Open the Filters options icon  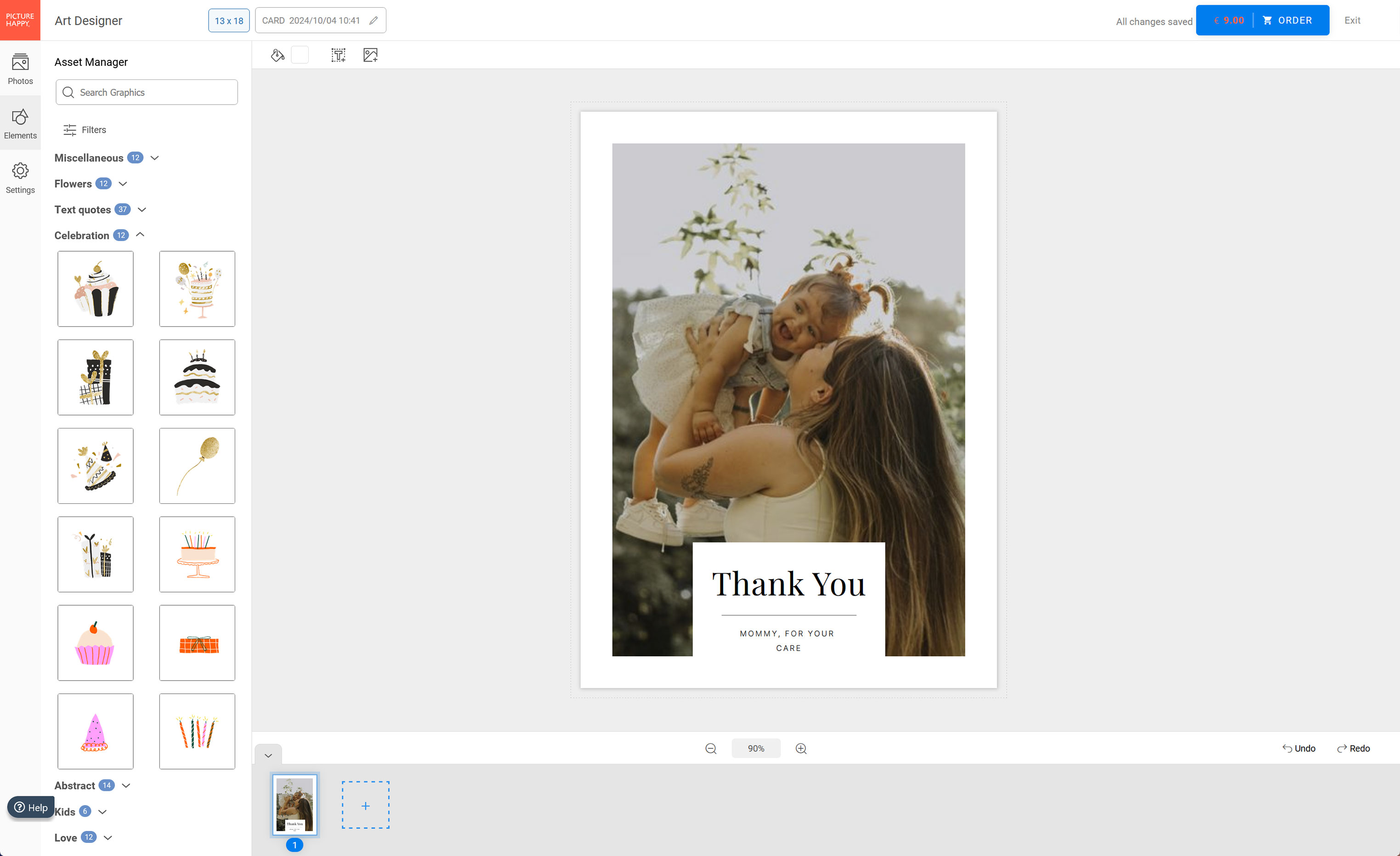click(x=70, y=130)
